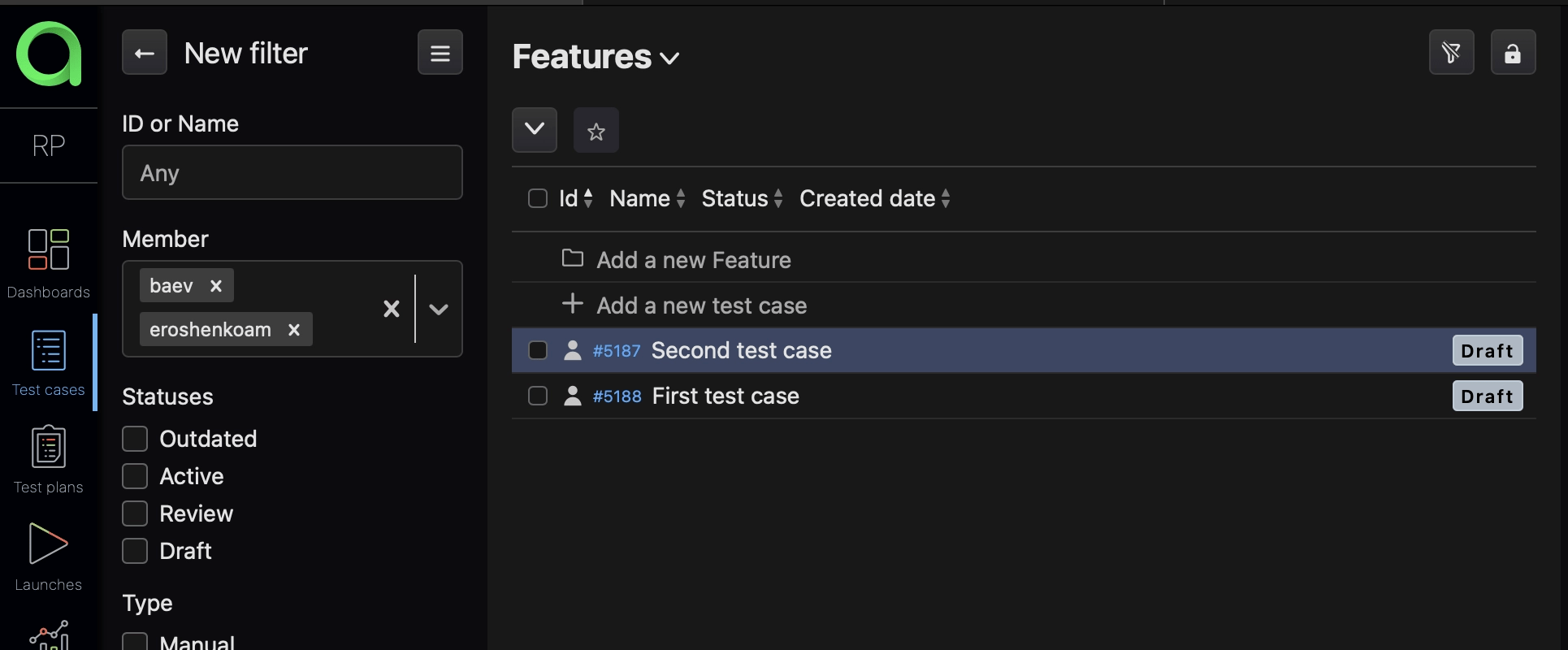Enable the Outdated status checkbox
Screen dimensions: 1568x650
135,439
